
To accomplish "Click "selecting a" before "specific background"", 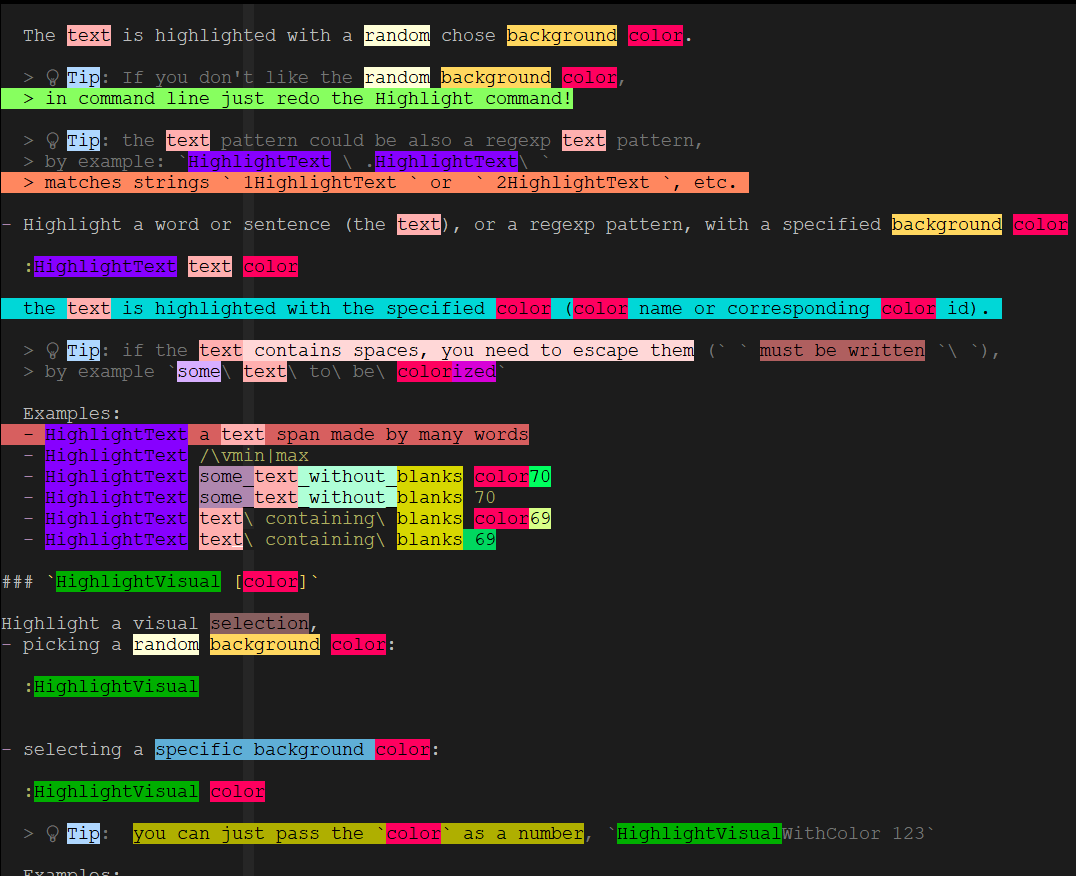I will (x=83, y=750).
